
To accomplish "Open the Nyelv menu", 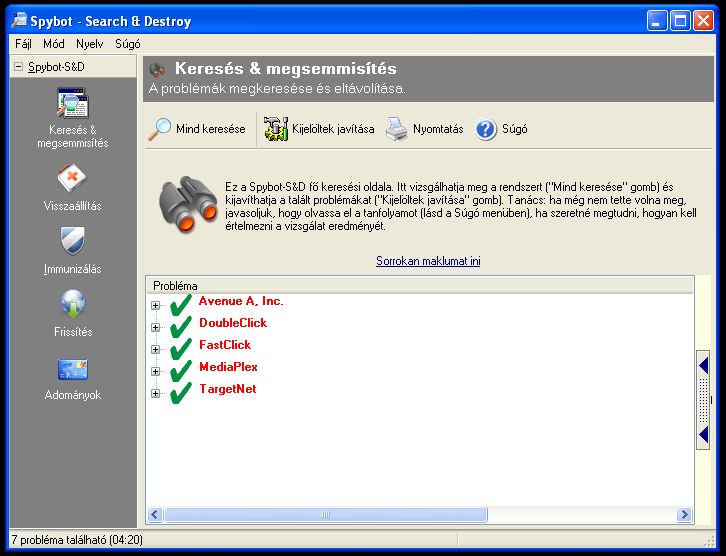I will [89, 44].
